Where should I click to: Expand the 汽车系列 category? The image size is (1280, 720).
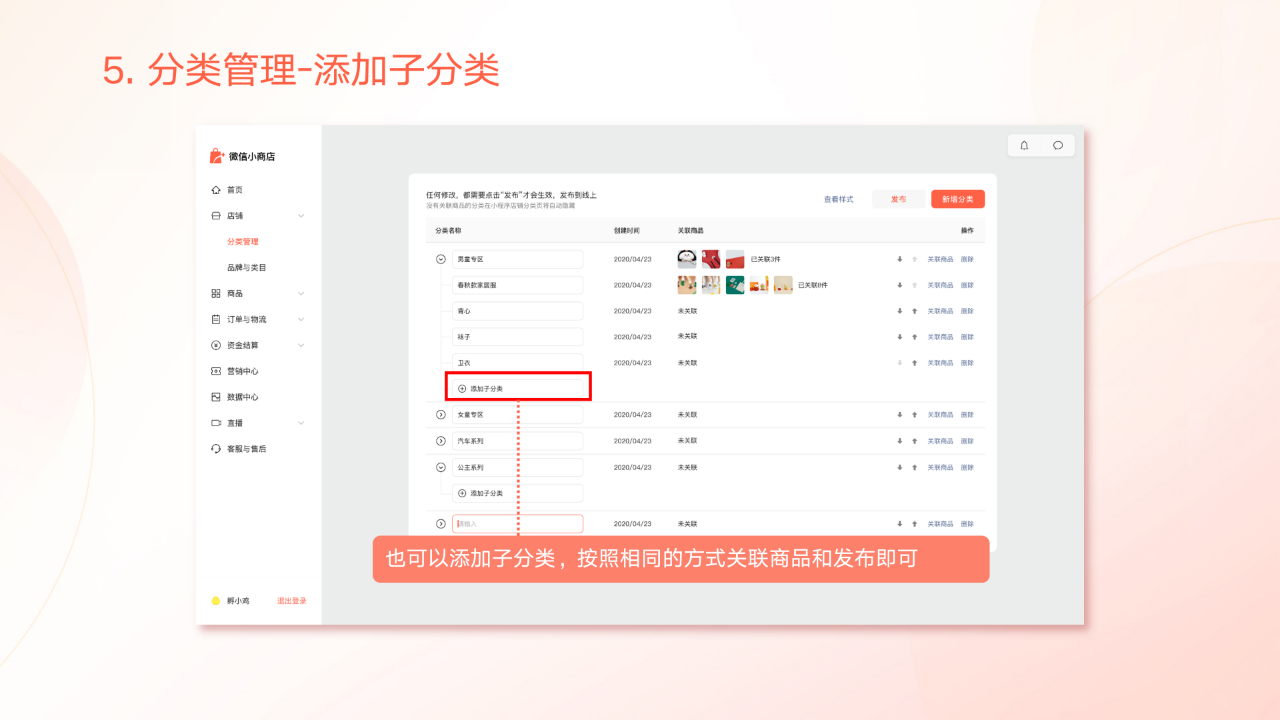(441, 441)
